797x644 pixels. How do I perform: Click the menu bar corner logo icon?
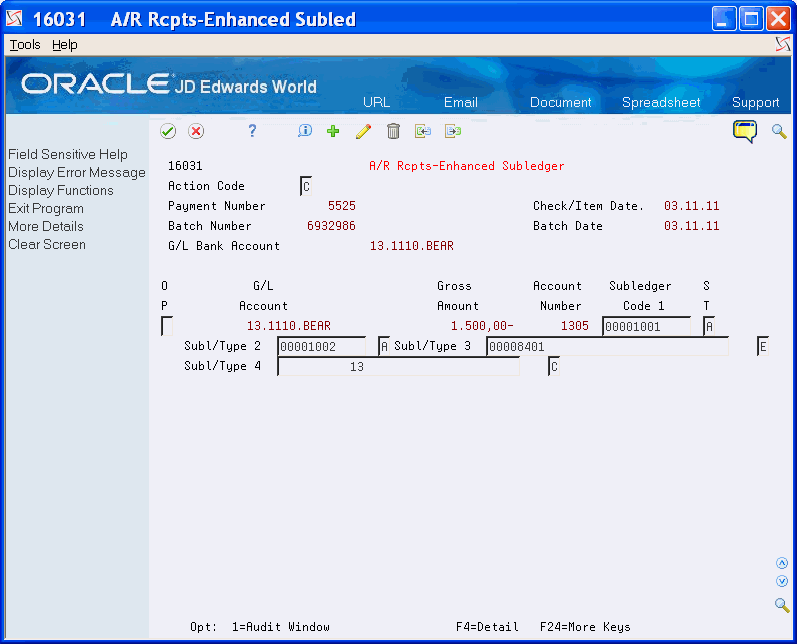pyautogui.click(x=783, y=44)
